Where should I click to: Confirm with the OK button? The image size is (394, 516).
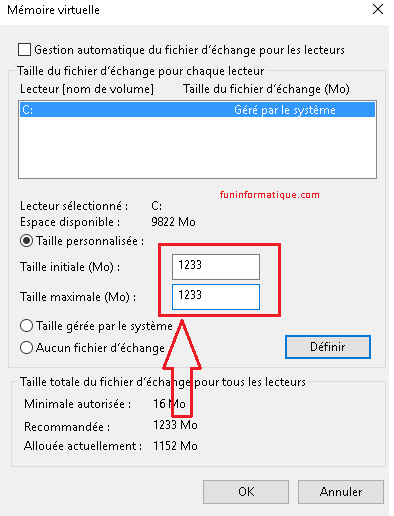click(246, 492)
